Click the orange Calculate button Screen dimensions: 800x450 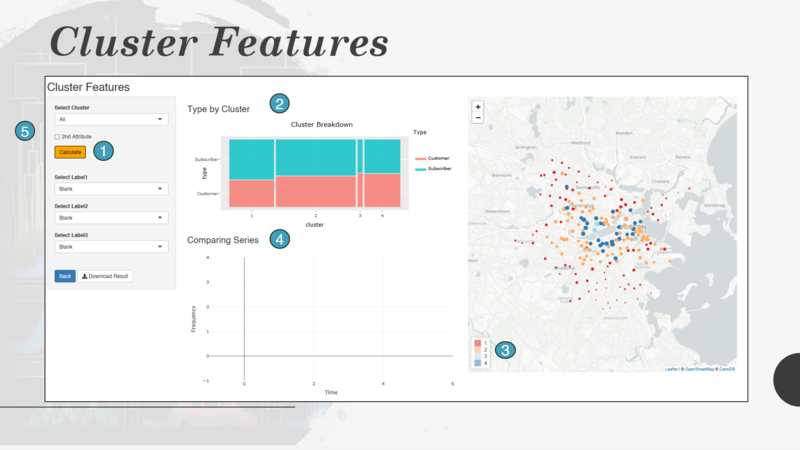[x=70, y=152]
